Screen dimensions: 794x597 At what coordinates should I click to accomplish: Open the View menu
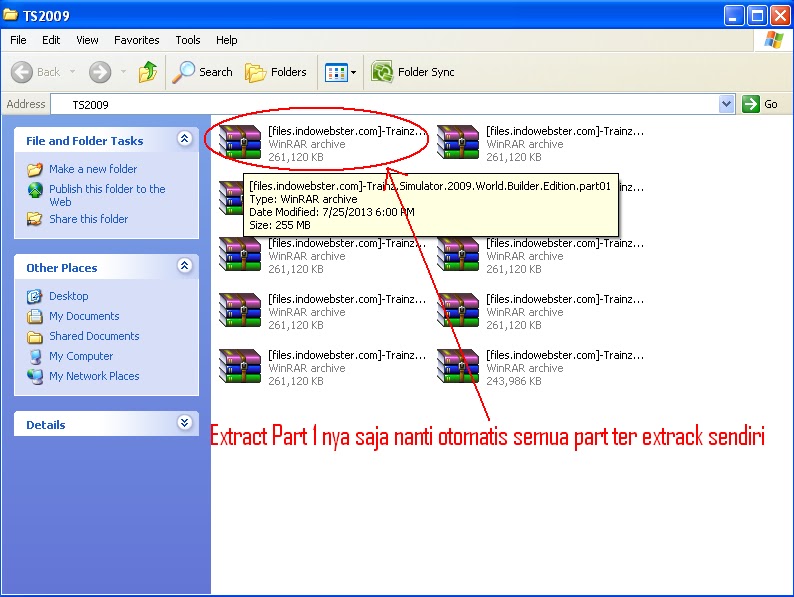point(87,40)
